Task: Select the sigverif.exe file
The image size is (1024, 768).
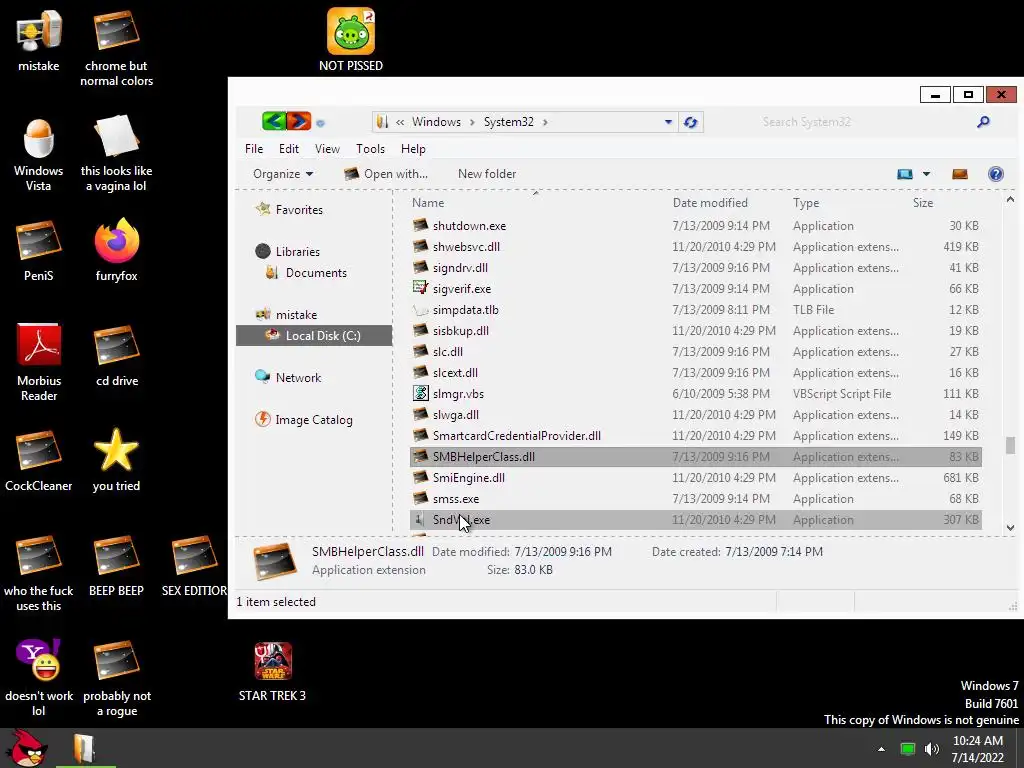Action: tap(696, 289)
